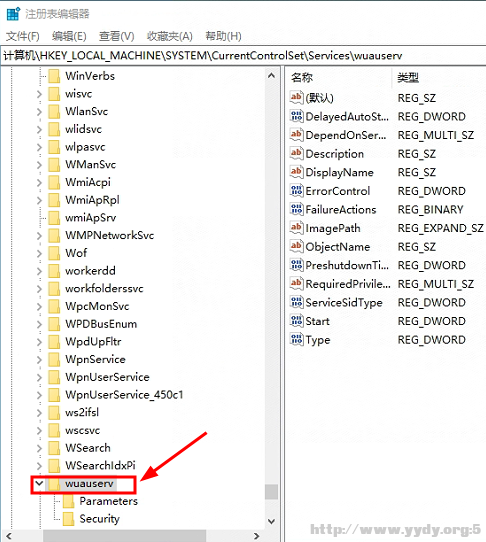The width and height of the screenshot is (486, 542).
Task: Open the 收藏夹(A) favorites menu
Action: click(x=170, y=36)
